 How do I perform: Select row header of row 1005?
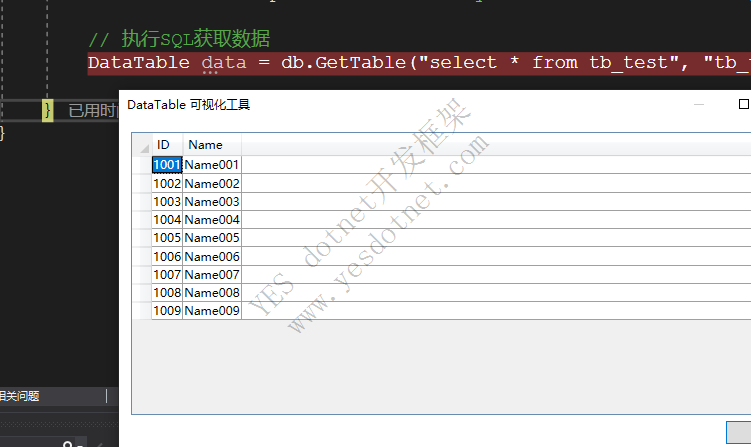tap(142, 238)
